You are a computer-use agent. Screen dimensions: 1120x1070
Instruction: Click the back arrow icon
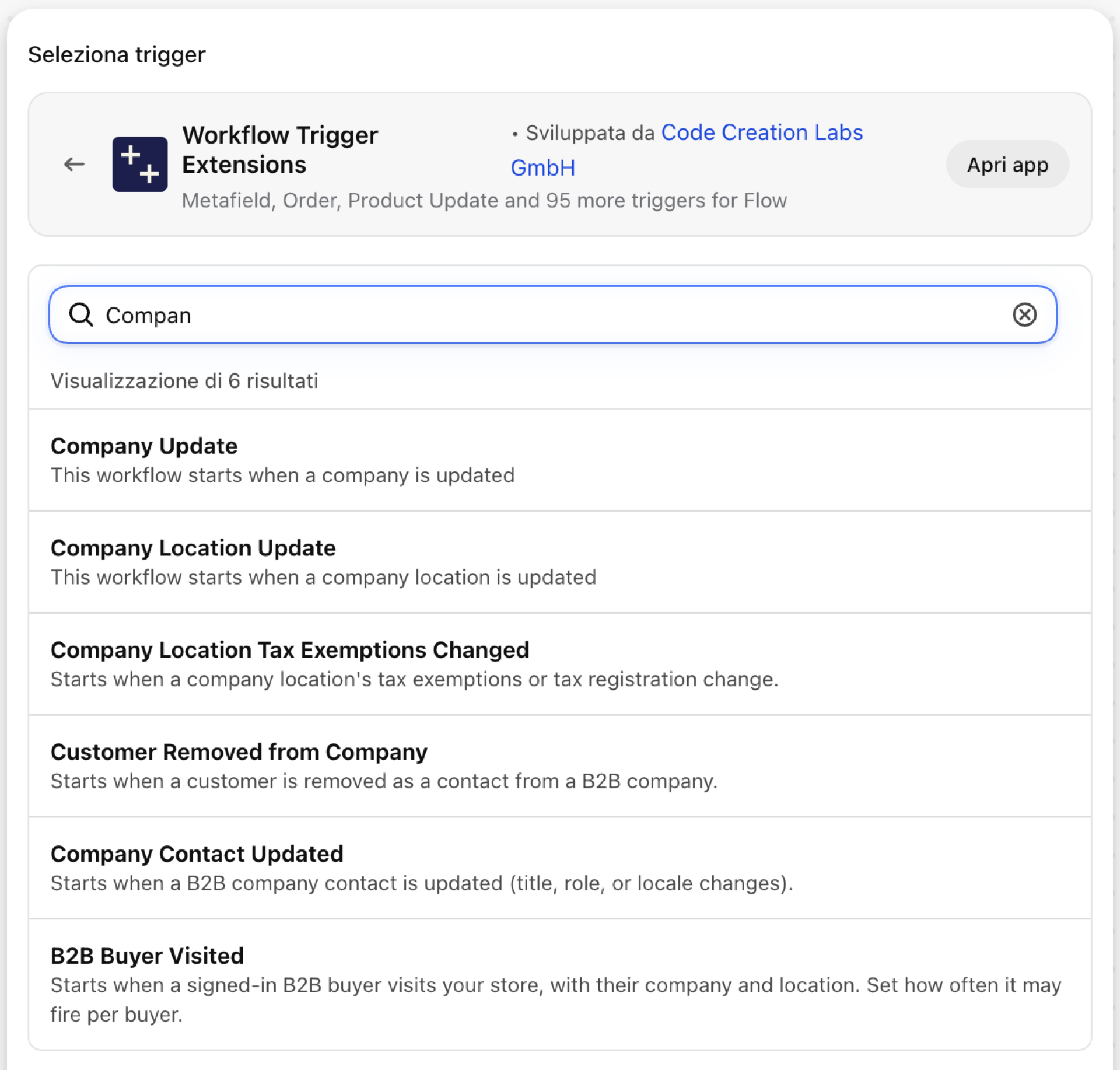coord(74,165)
